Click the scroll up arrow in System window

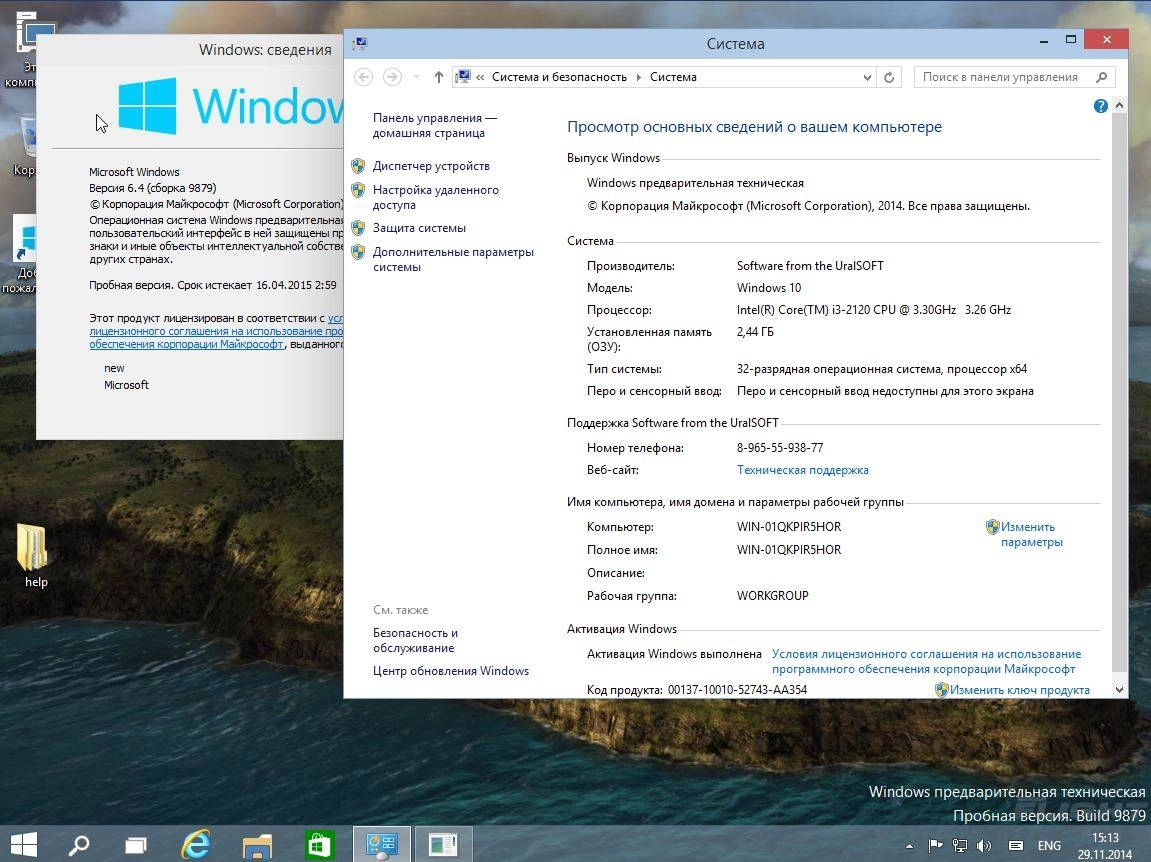pos(1119,106)
